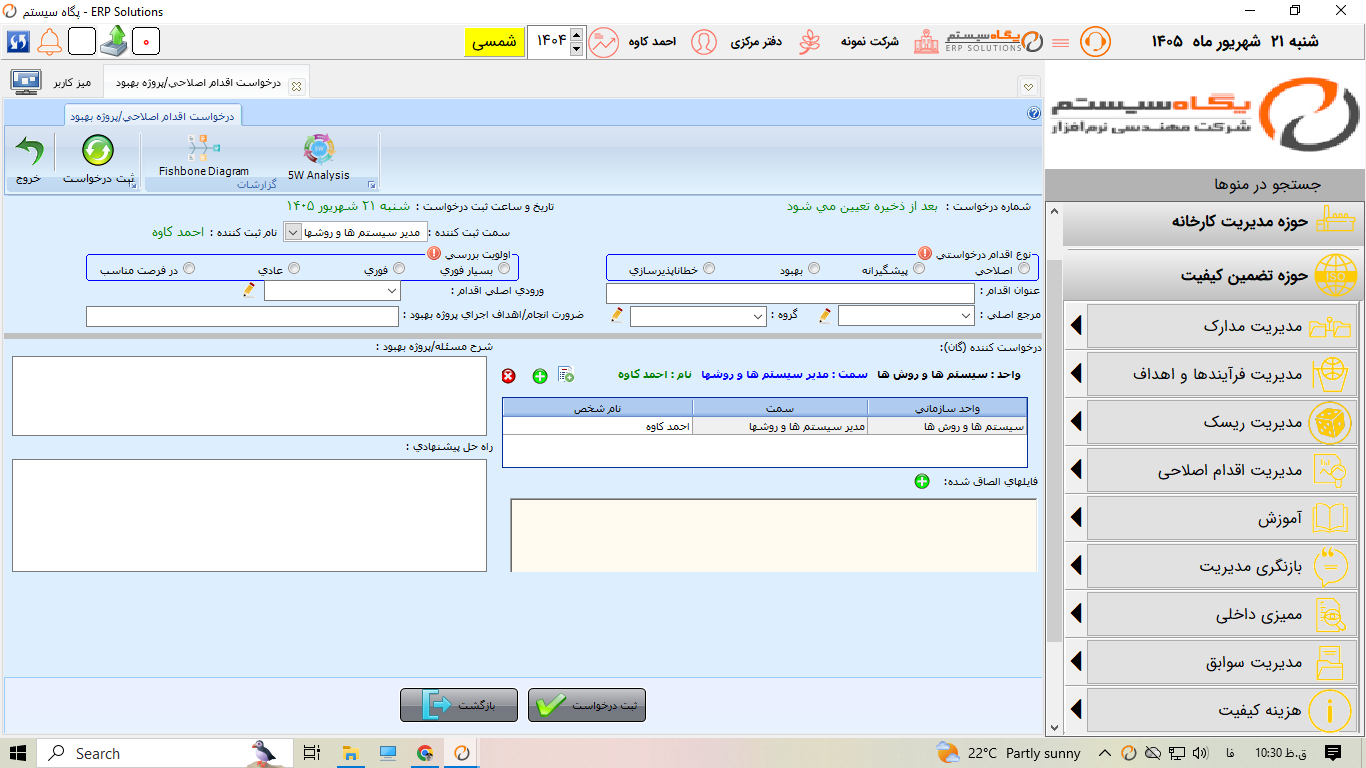Select the خطاناپذیرسازی radio button
Image resolution: width=1366 pixels, height=768 pixels.
pos(709,268)
